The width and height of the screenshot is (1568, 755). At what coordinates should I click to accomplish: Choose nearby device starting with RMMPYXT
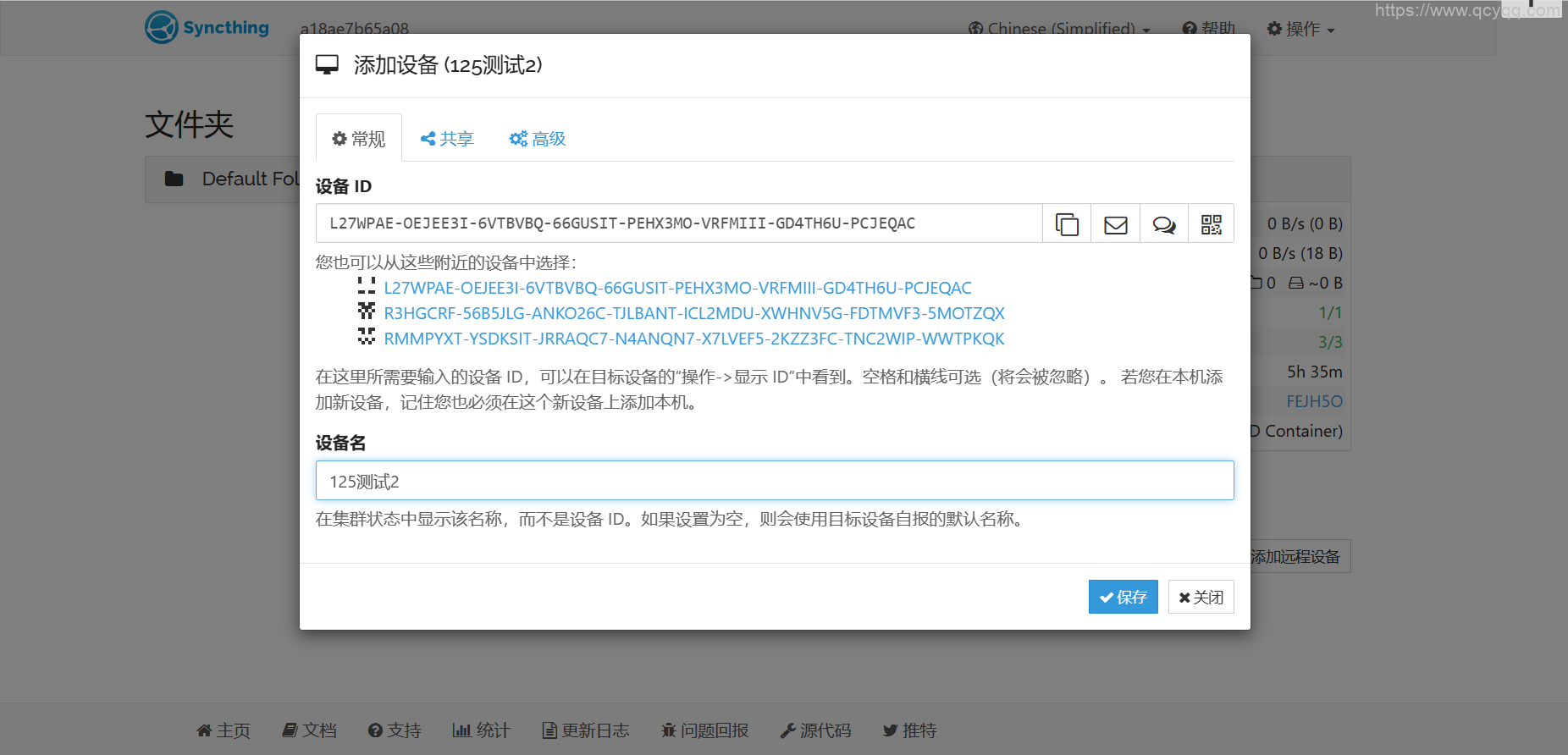(693, 339)
